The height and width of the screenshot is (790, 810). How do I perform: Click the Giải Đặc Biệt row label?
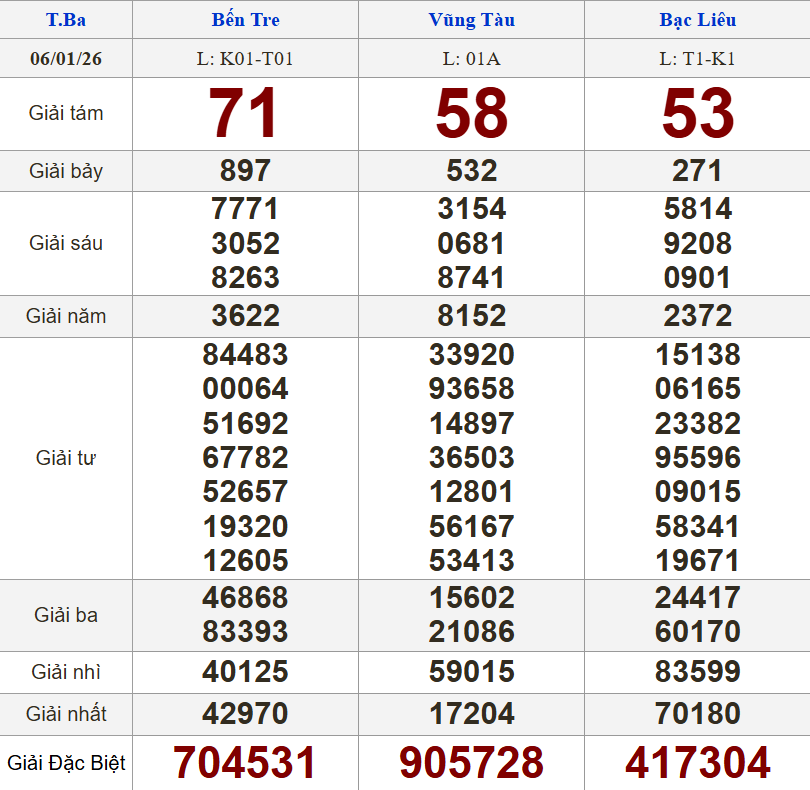click(x=66, y=763)
